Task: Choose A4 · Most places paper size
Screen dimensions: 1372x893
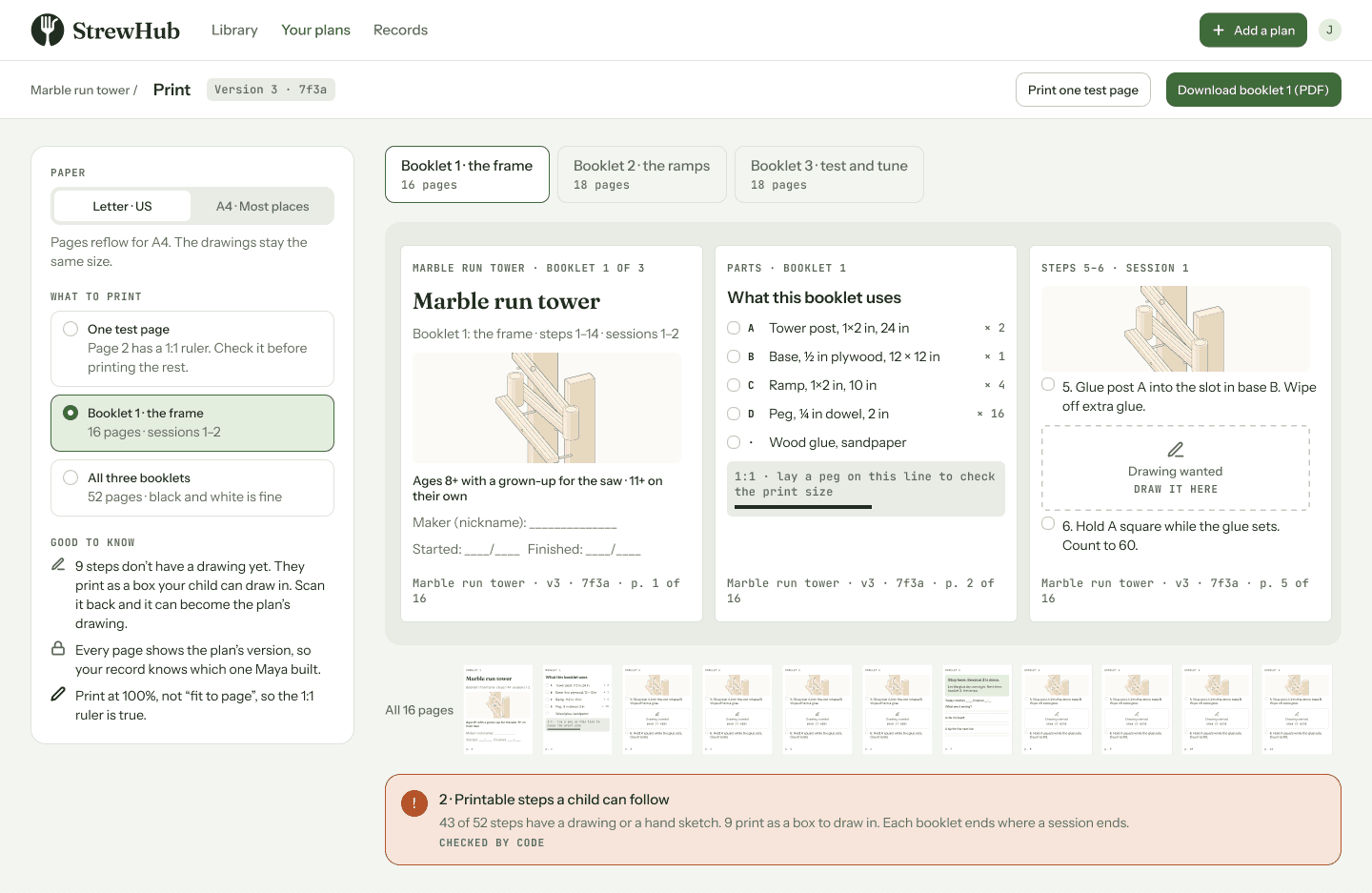Action: pyautogui.click(x=262, y=206)
